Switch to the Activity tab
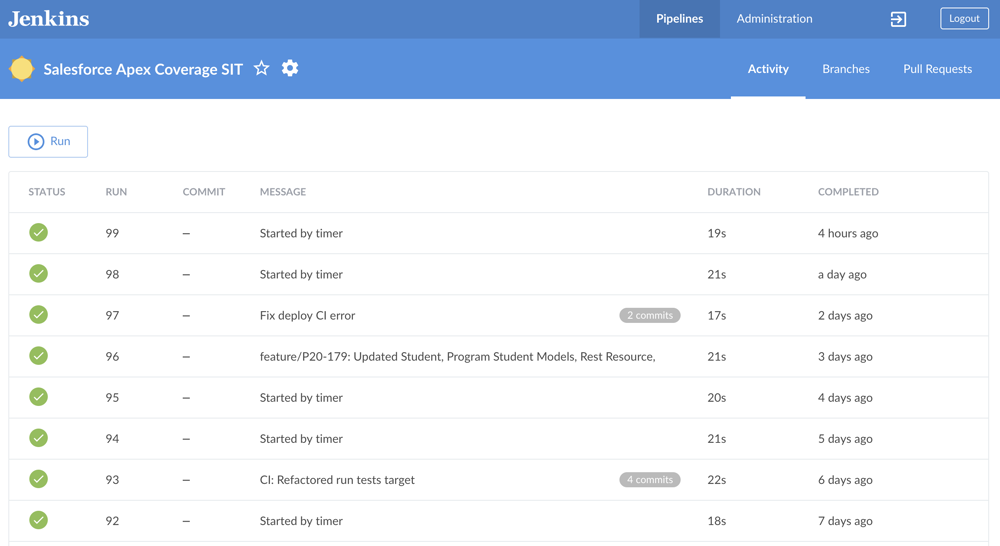The height and width of the screenshot is (546, 1000). pyautogui.click(x=768, y=69)
